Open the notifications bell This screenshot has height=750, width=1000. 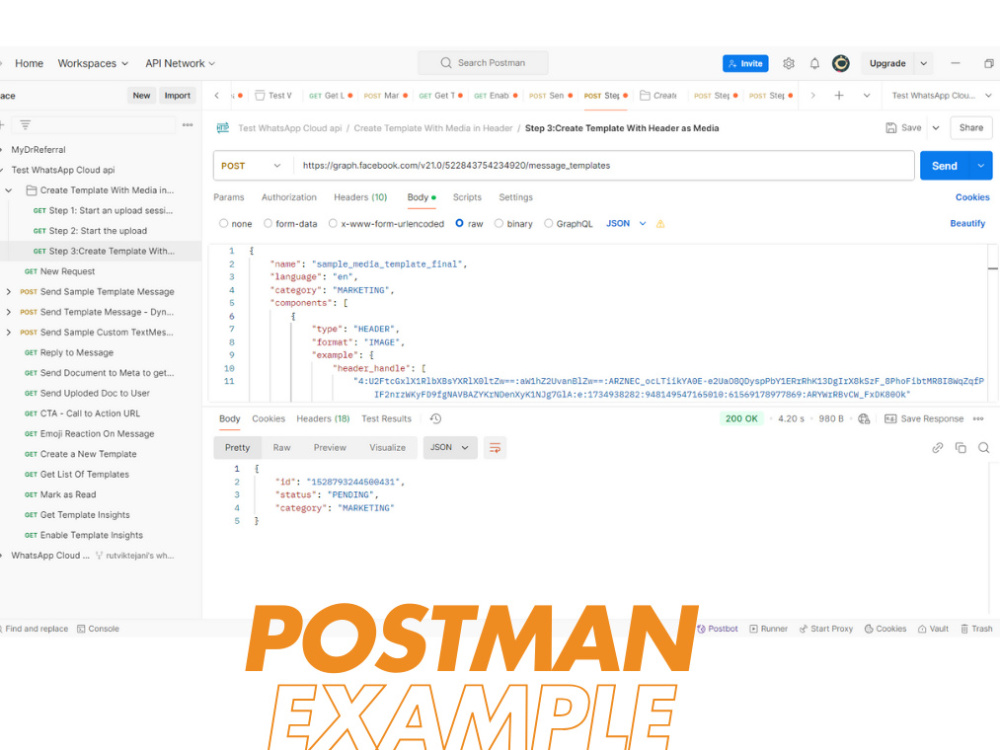(x=814, y=63)
